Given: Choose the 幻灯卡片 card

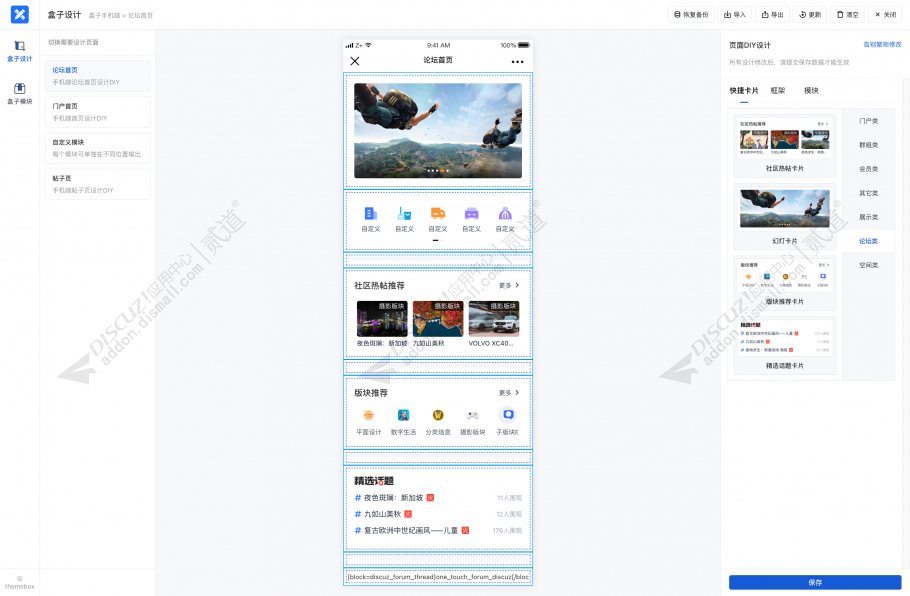Looking at the screenshot, I should (x=785, y=216).
